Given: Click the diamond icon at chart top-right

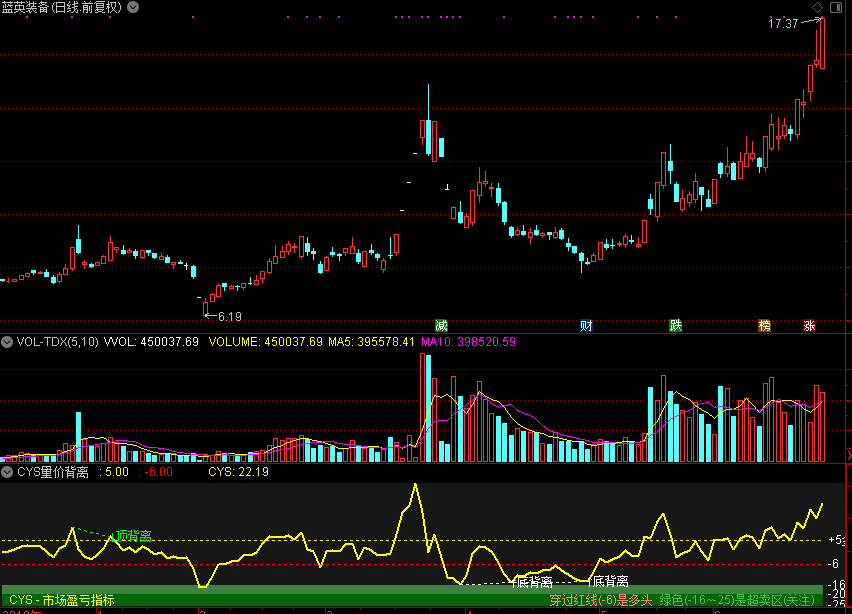Looking at the screenshot, I should [x=817, y=7].
